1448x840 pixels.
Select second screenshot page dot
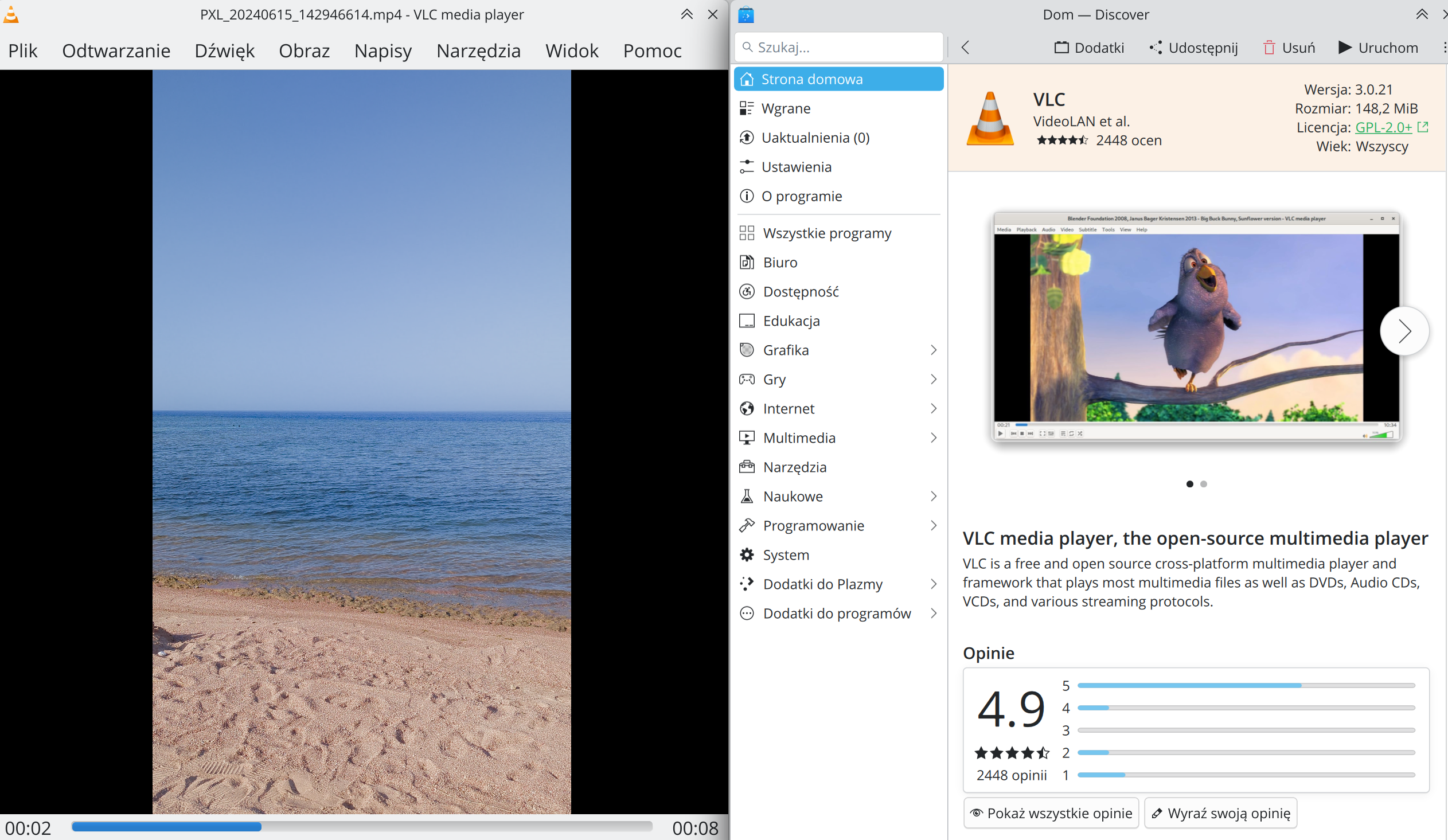pyautogui.click(x=1204, y=485)
